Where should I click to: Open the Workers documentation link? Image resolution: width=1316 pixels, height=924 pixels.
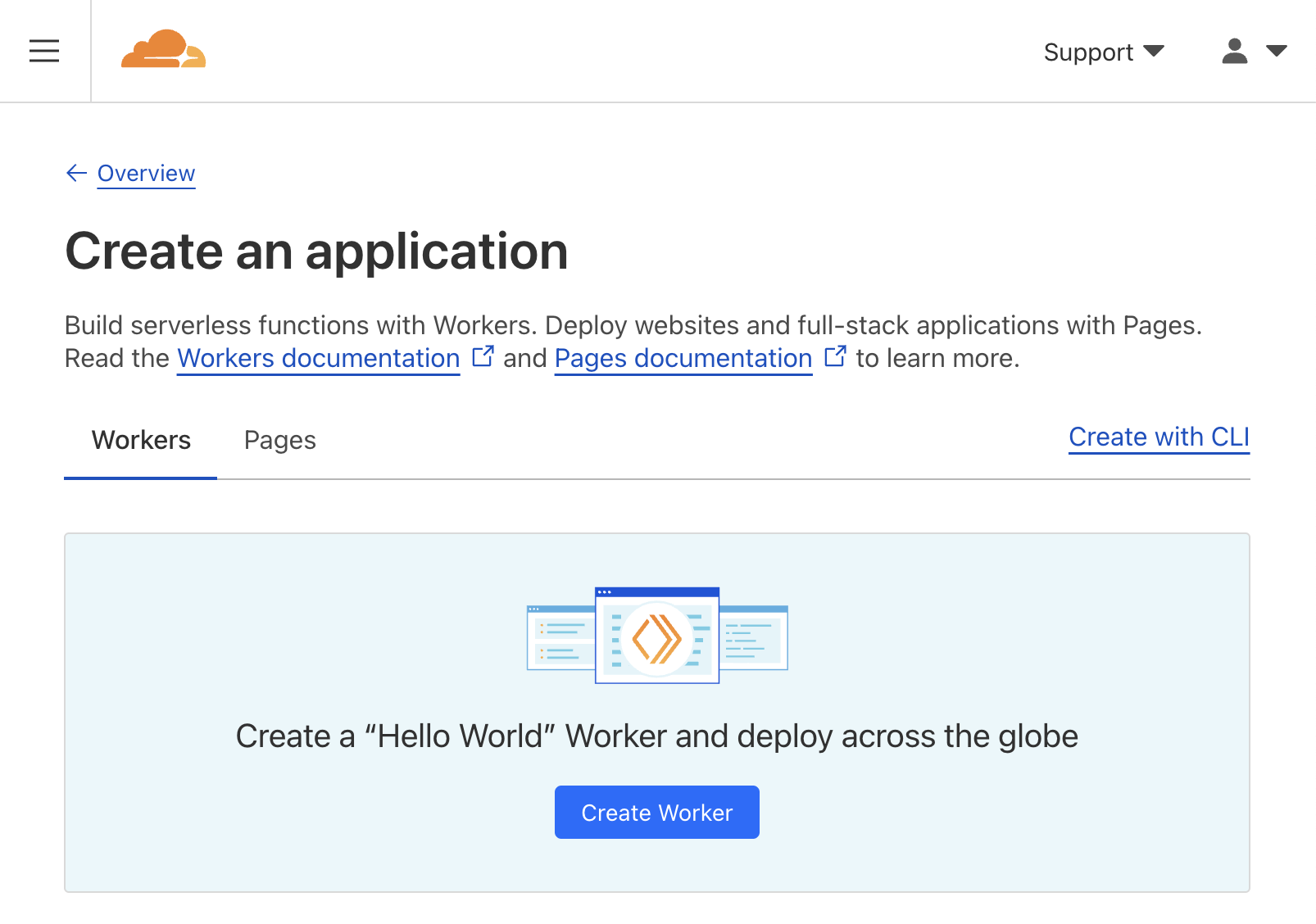pyautogui.click(x=319, y=358)
